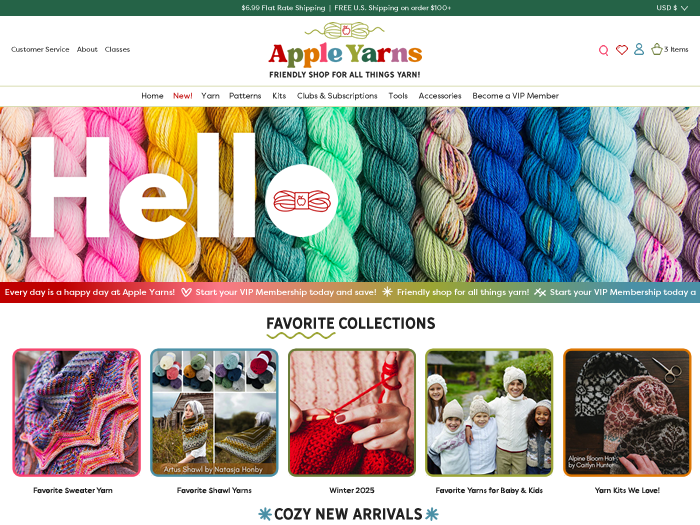Screen dimensions: 700x525
Task: Open the Customer Service link
Action: click(x=40, y=50)
